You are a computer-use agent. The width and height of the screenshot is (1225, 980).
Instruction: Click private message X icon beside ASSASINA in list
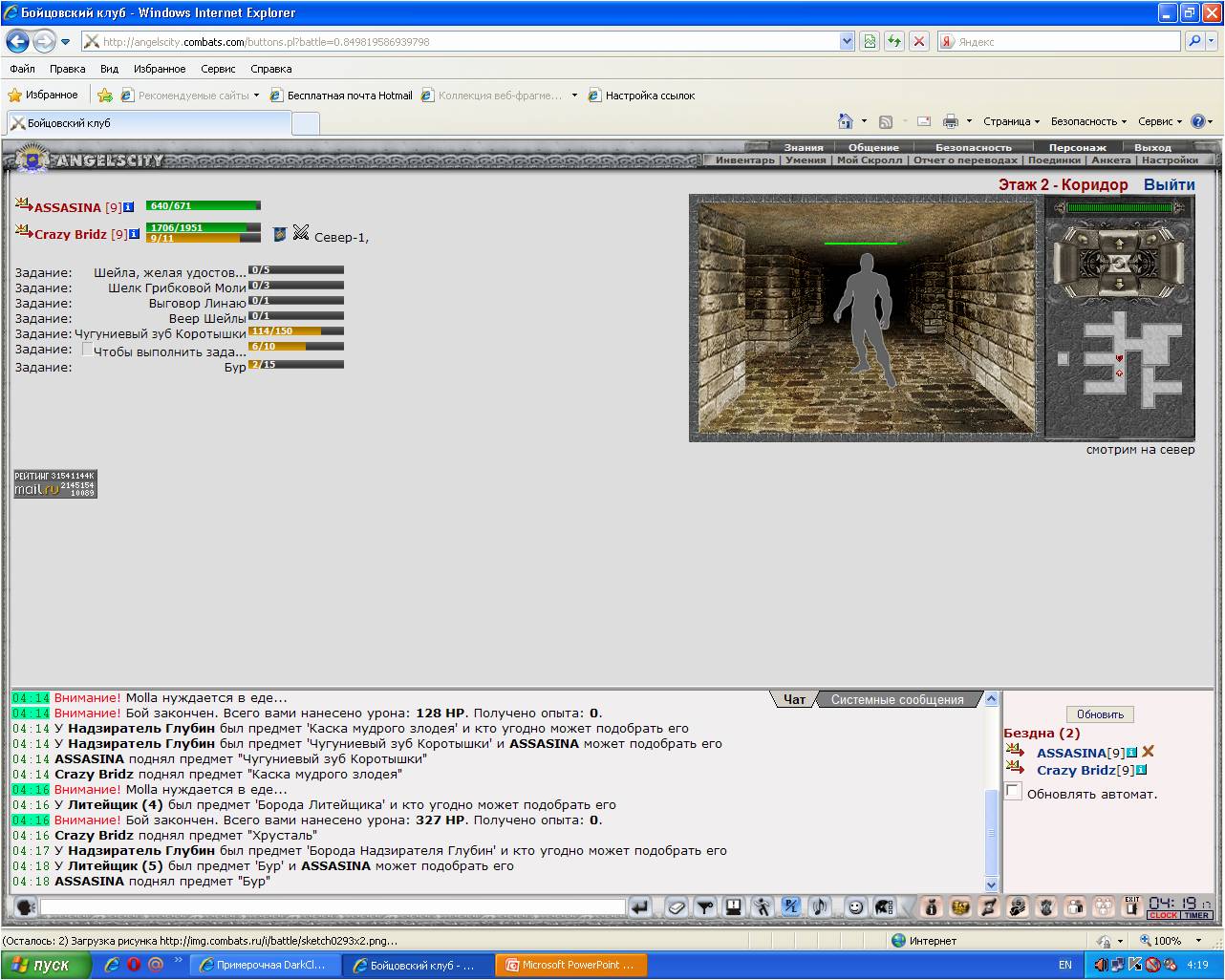pyautogui.click(x=1149, y=752)
